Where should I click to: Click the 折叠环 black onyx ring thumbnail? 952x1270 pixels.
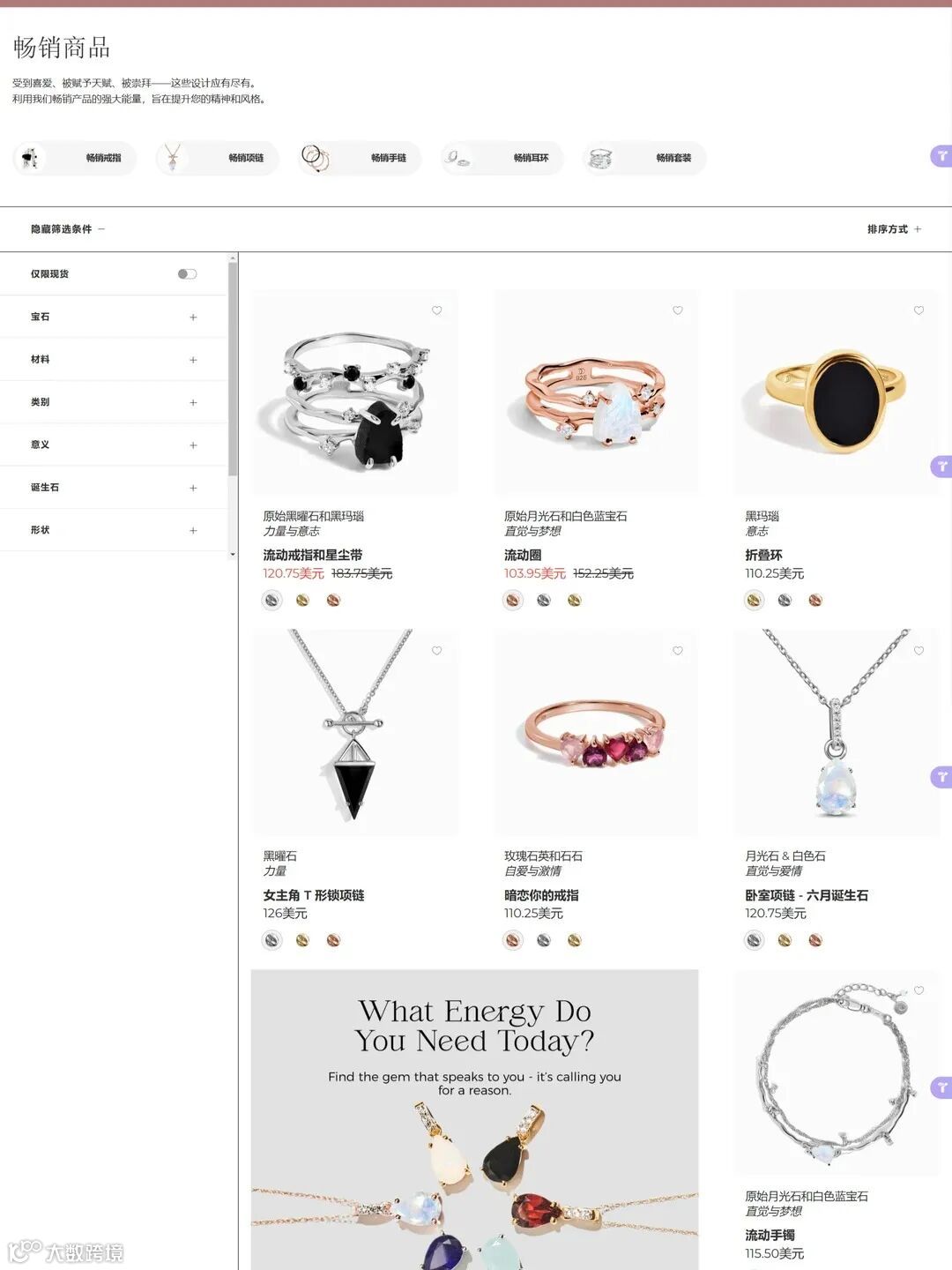[x=837, y=392]
